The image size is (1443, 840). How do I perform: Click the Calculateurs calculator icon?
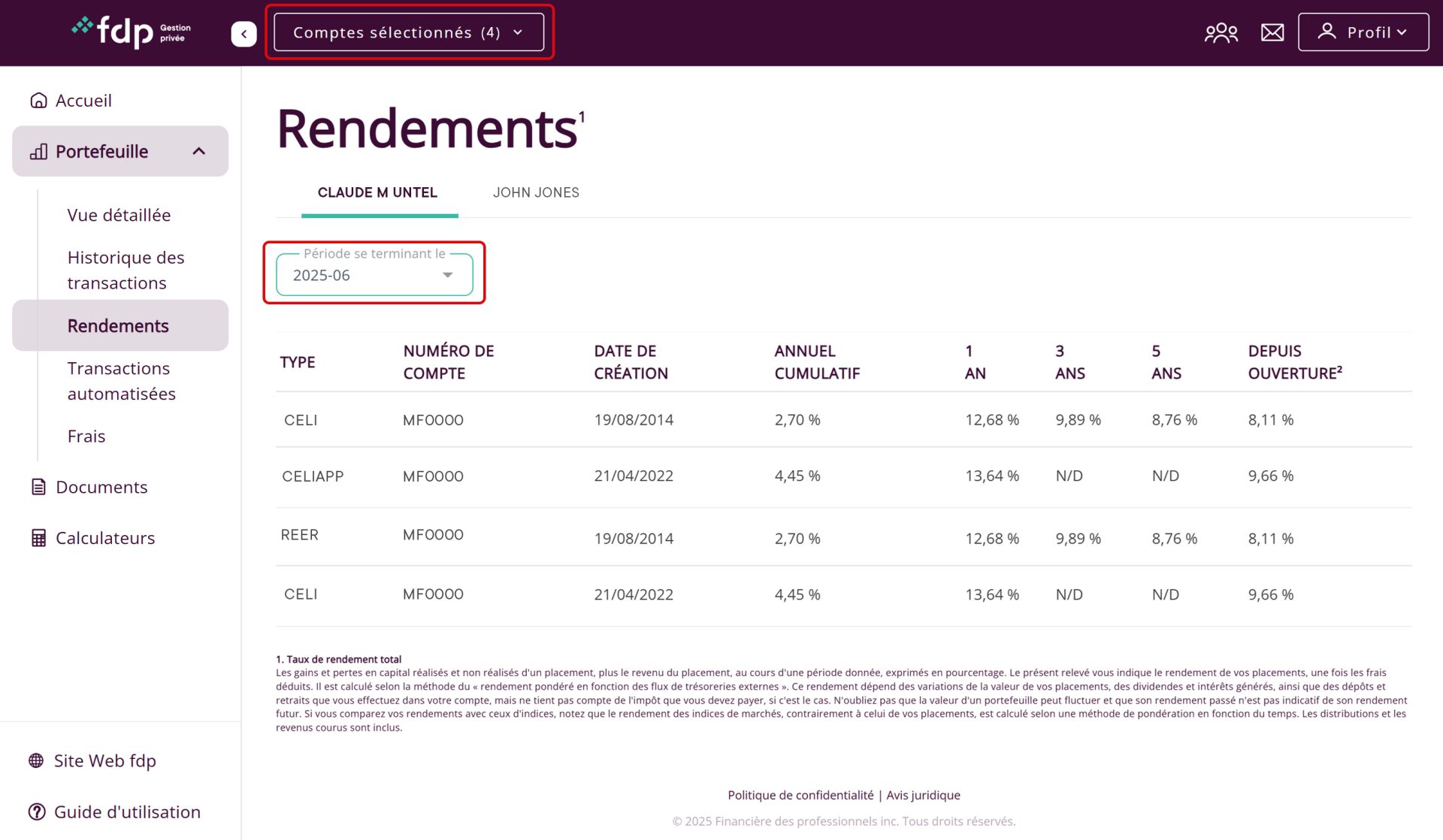coord(38,538)
